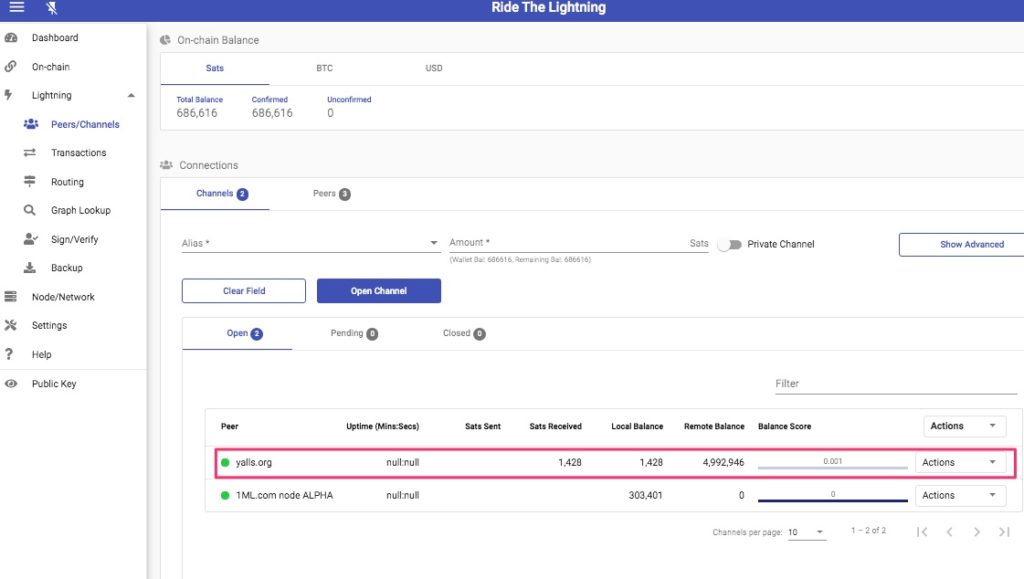This screenshot has width=1024, height=579.
Task: Click the yalls.org peer name
Action: click(253, 462)
